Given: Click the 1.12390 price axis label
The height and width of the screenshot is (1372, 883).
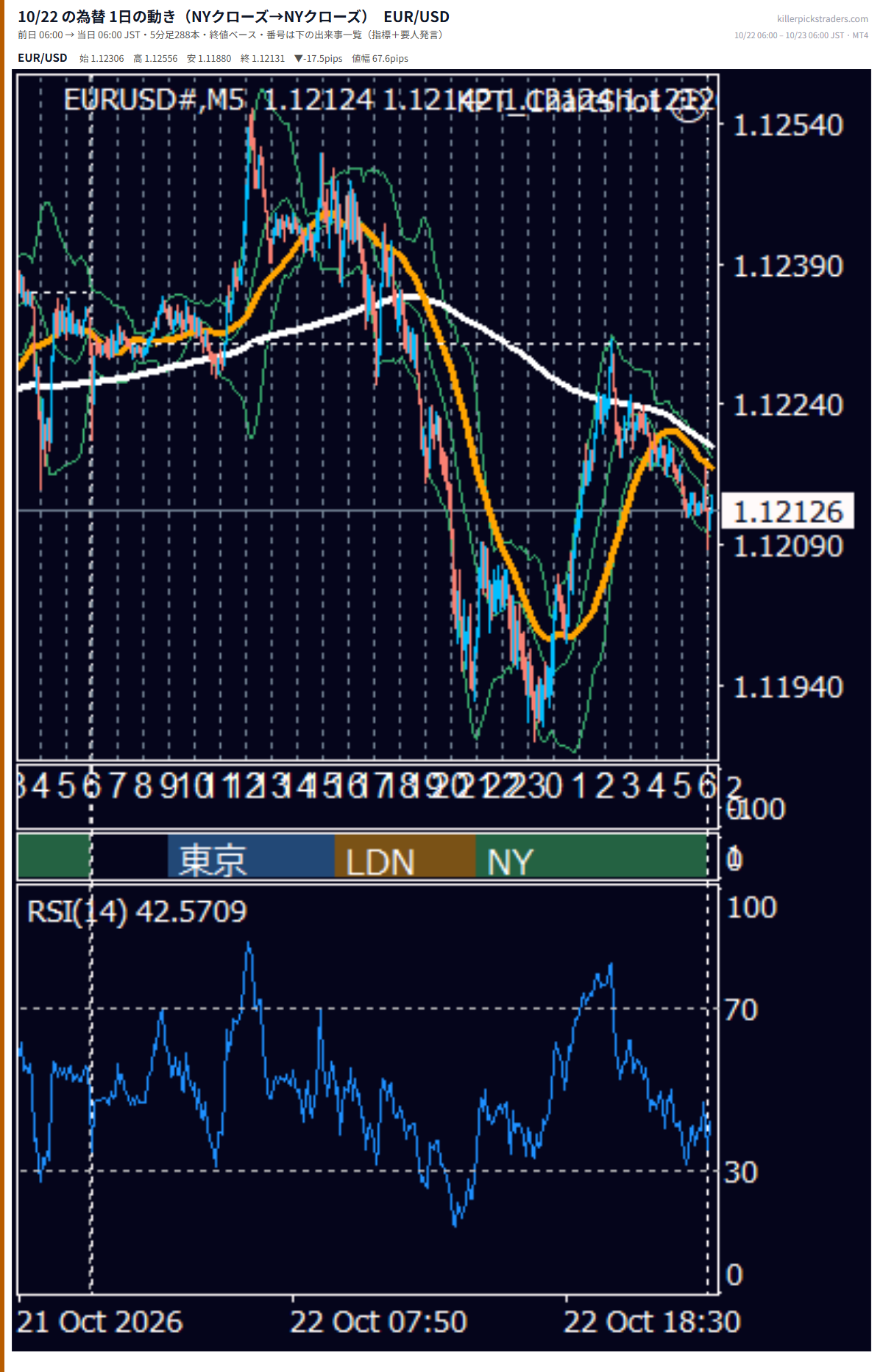Looking at the screenshot, I should [788, 266].
